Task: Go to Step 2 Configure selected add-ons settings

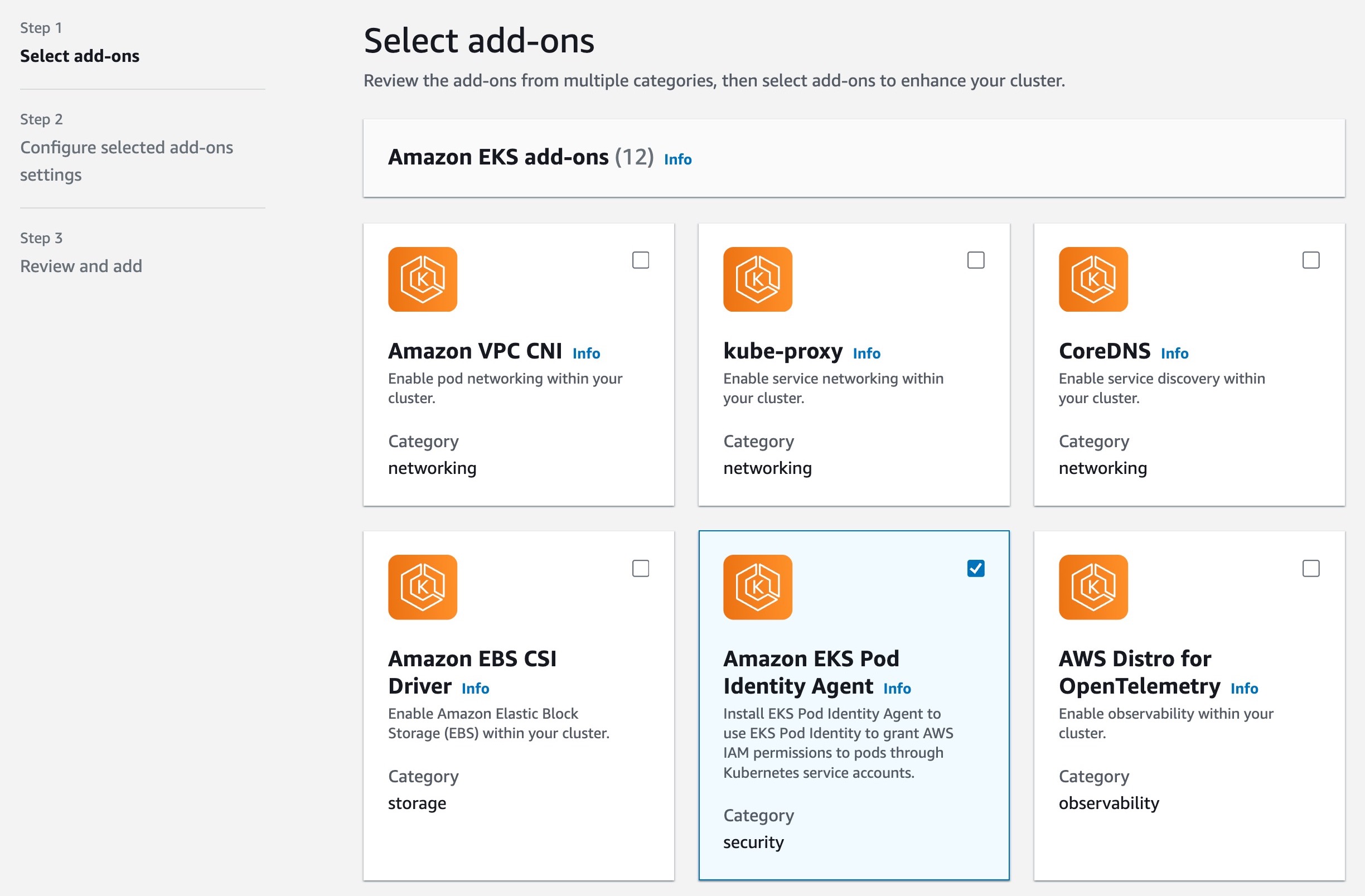Action: pos(127,161)
